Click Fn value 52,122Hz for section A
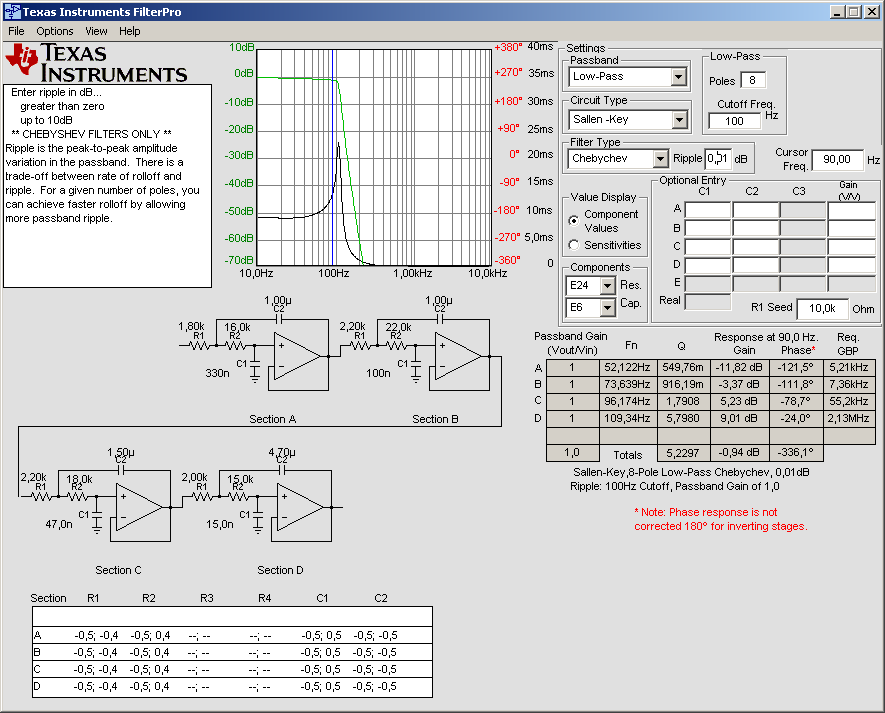 [628, 368]
